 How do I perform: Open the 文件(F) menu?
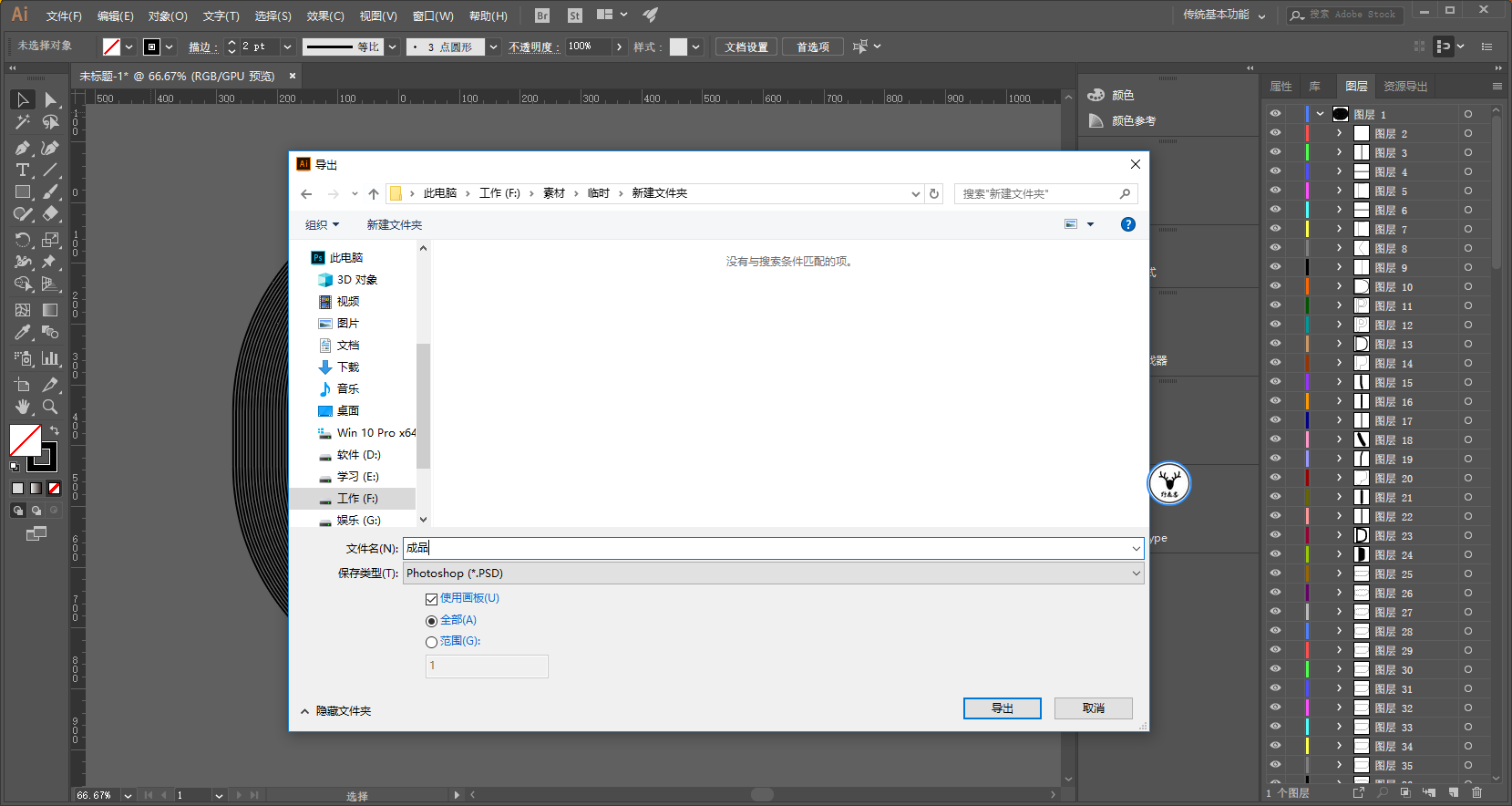pos(64,15)
